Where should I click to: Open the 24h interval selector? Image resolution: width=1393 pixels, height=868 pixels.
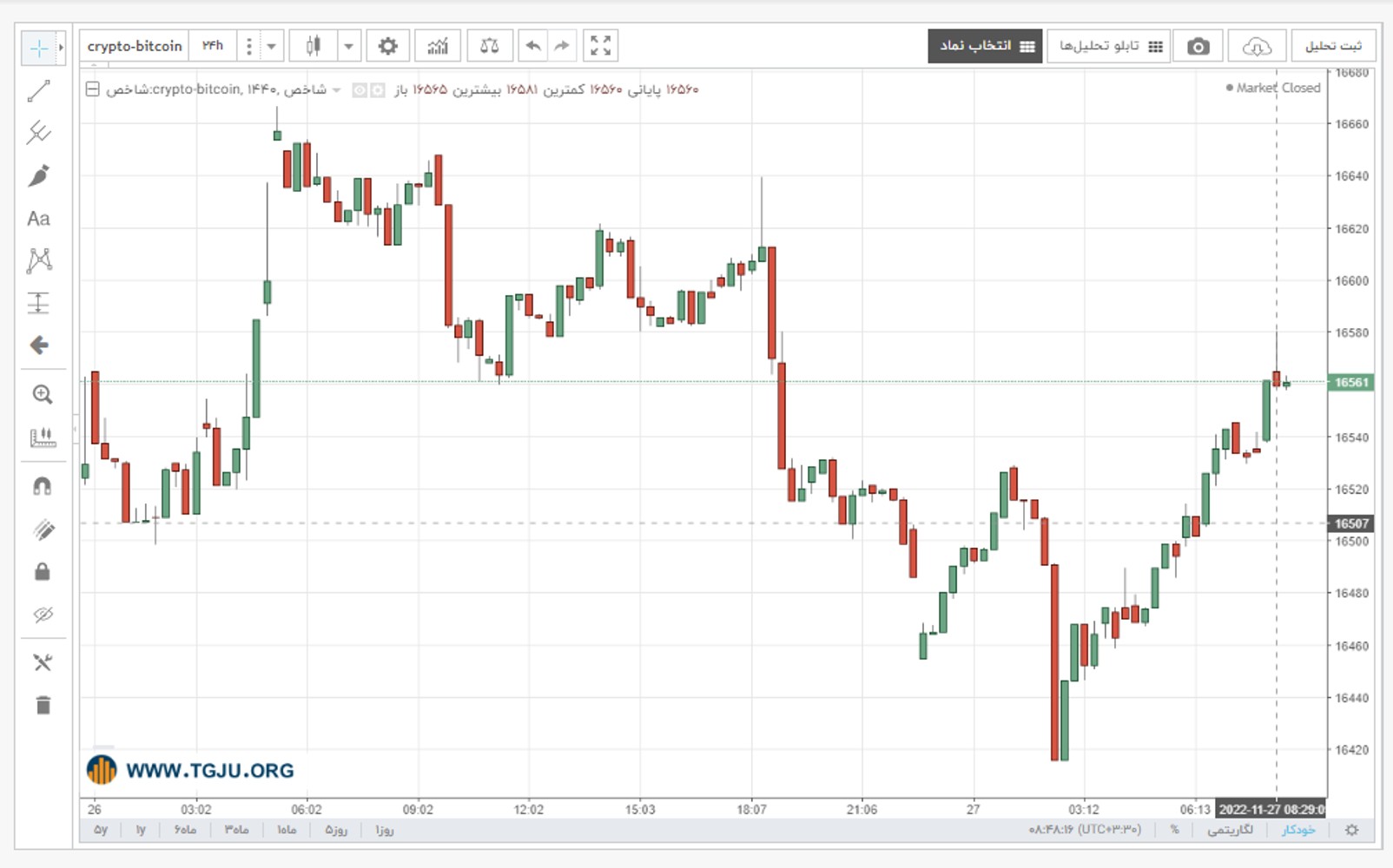pos(213,46)
